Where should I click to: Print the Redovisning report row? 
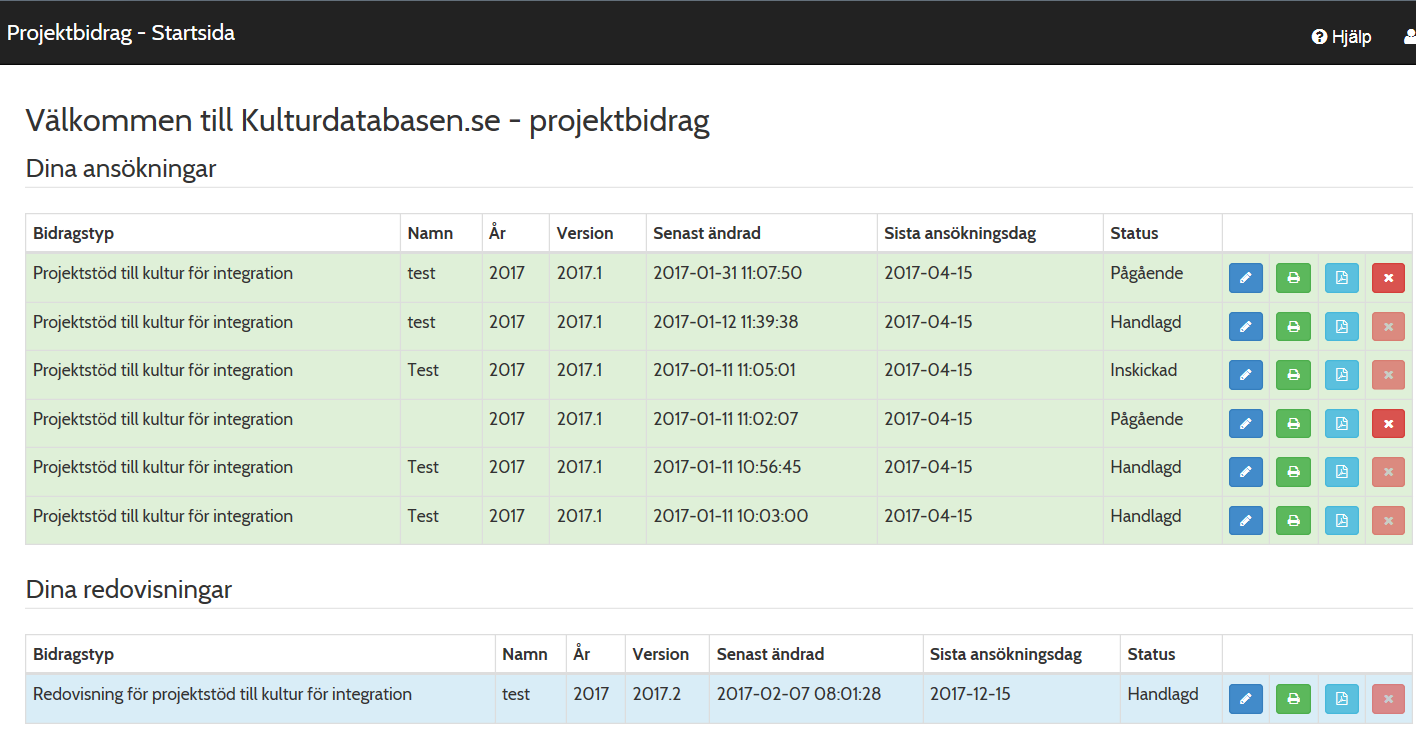click(x=1293, y=699)
